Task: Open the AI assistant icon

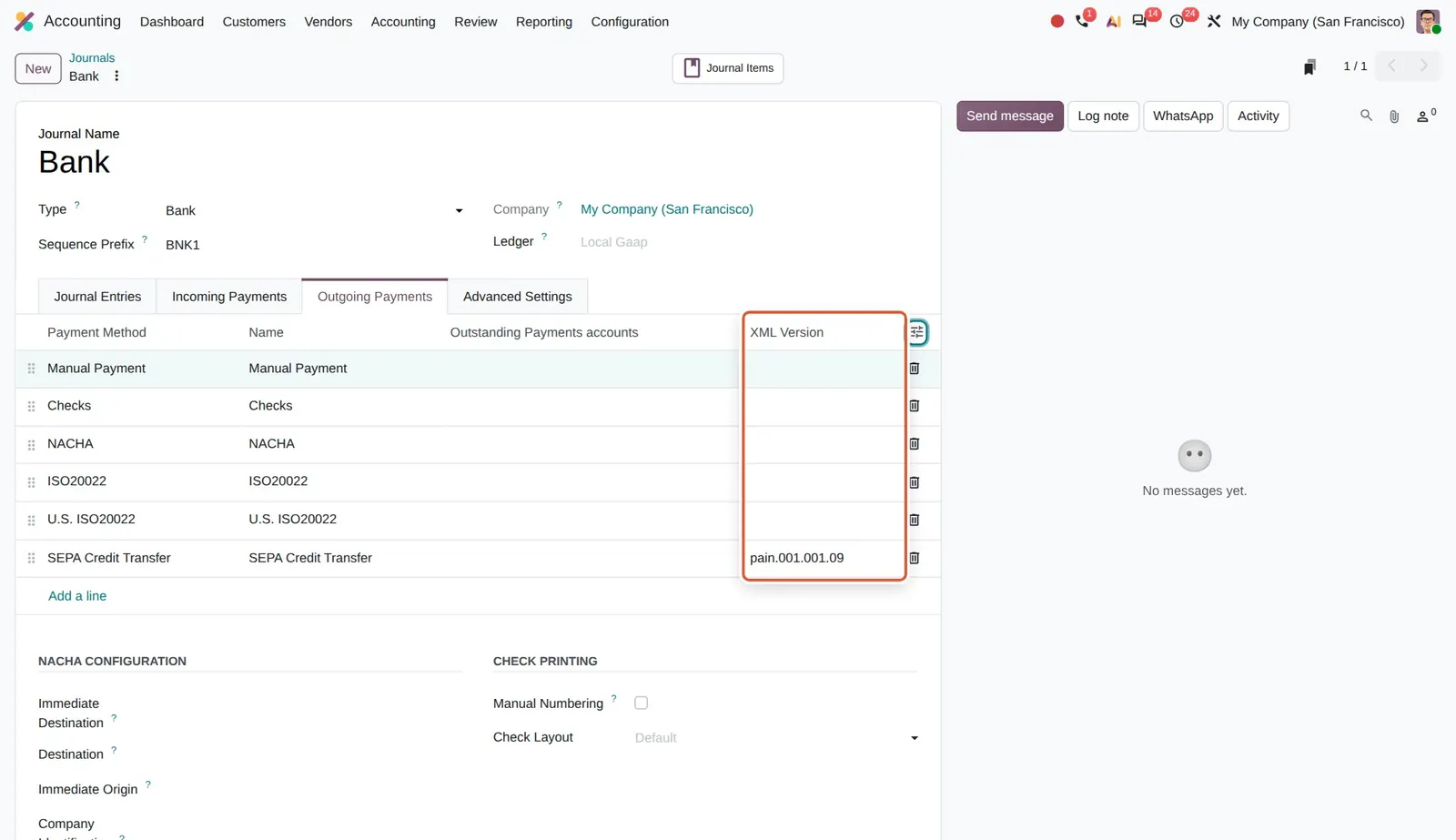Action: coord(1113,21)
